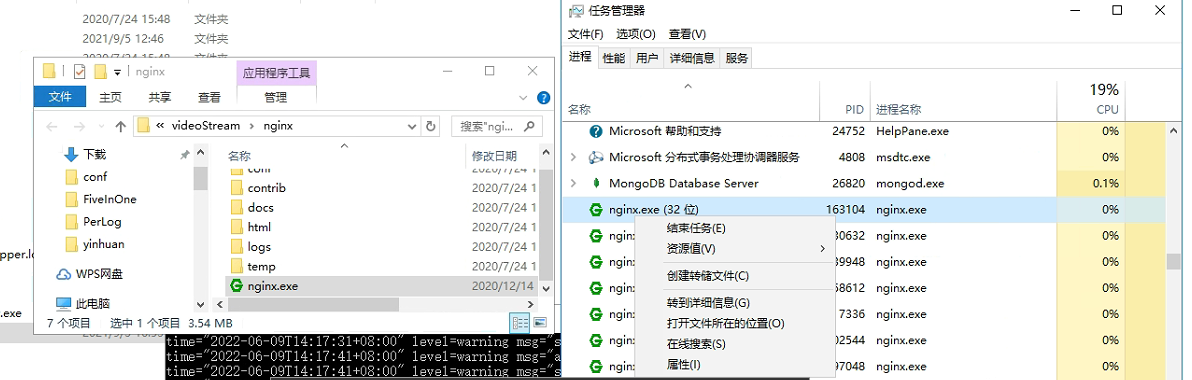This screenshot has height=380, width=1192.
Task: Open the recent locations dropdown arrow
Action: point(100,126)
